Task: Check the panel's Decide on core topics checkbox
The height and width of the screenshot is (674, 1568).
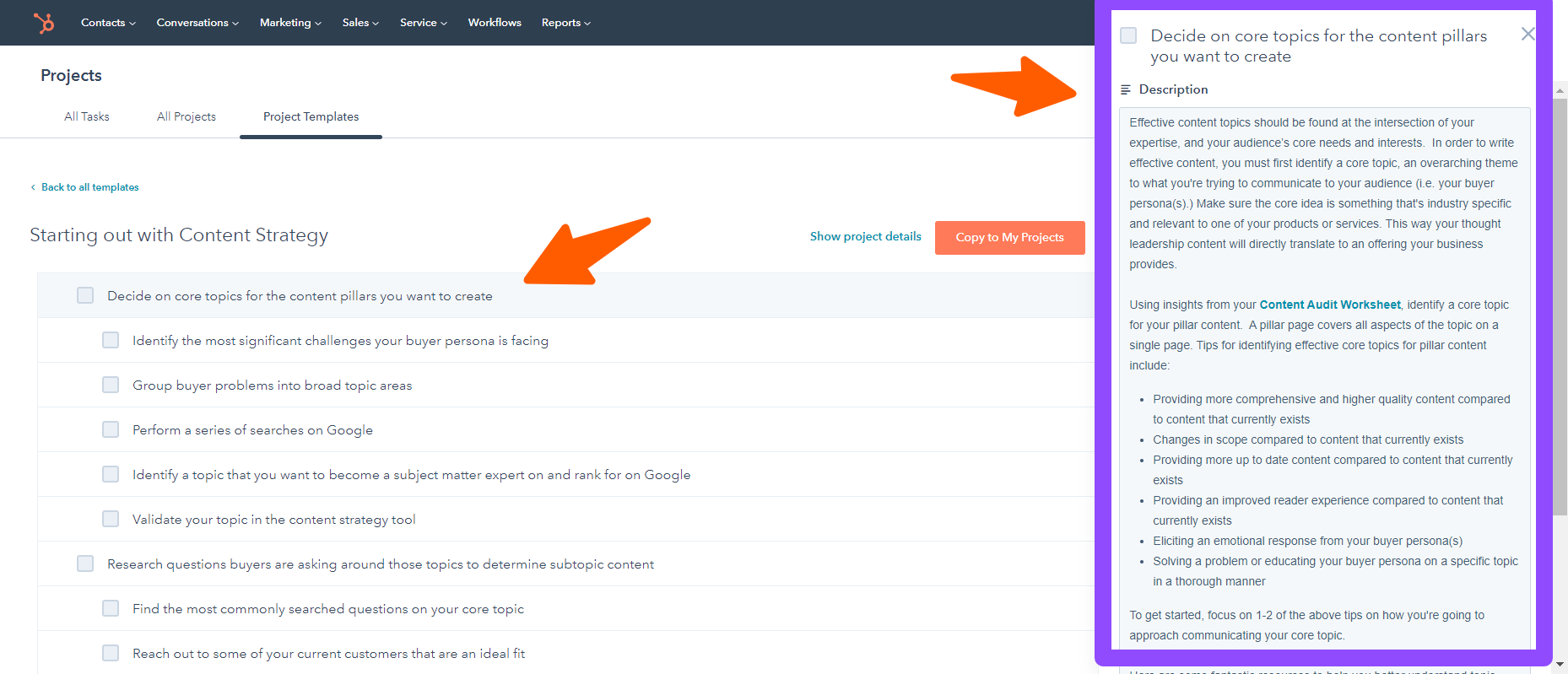Action: [x=1128, y=35]
